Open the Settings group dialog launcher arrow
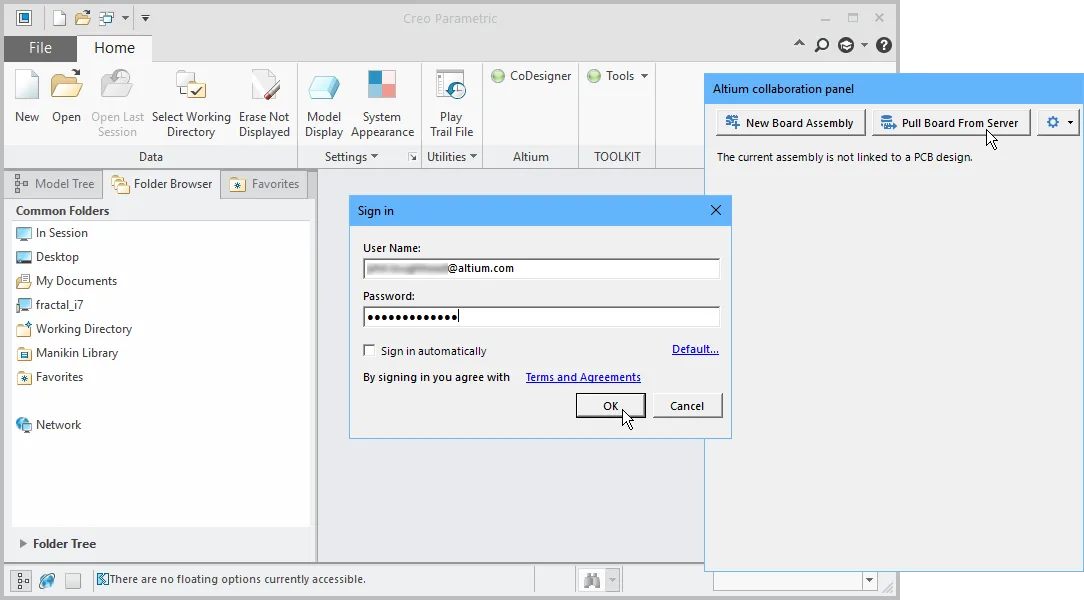This screenshot has width=1084, height=600. pos(412,157)
